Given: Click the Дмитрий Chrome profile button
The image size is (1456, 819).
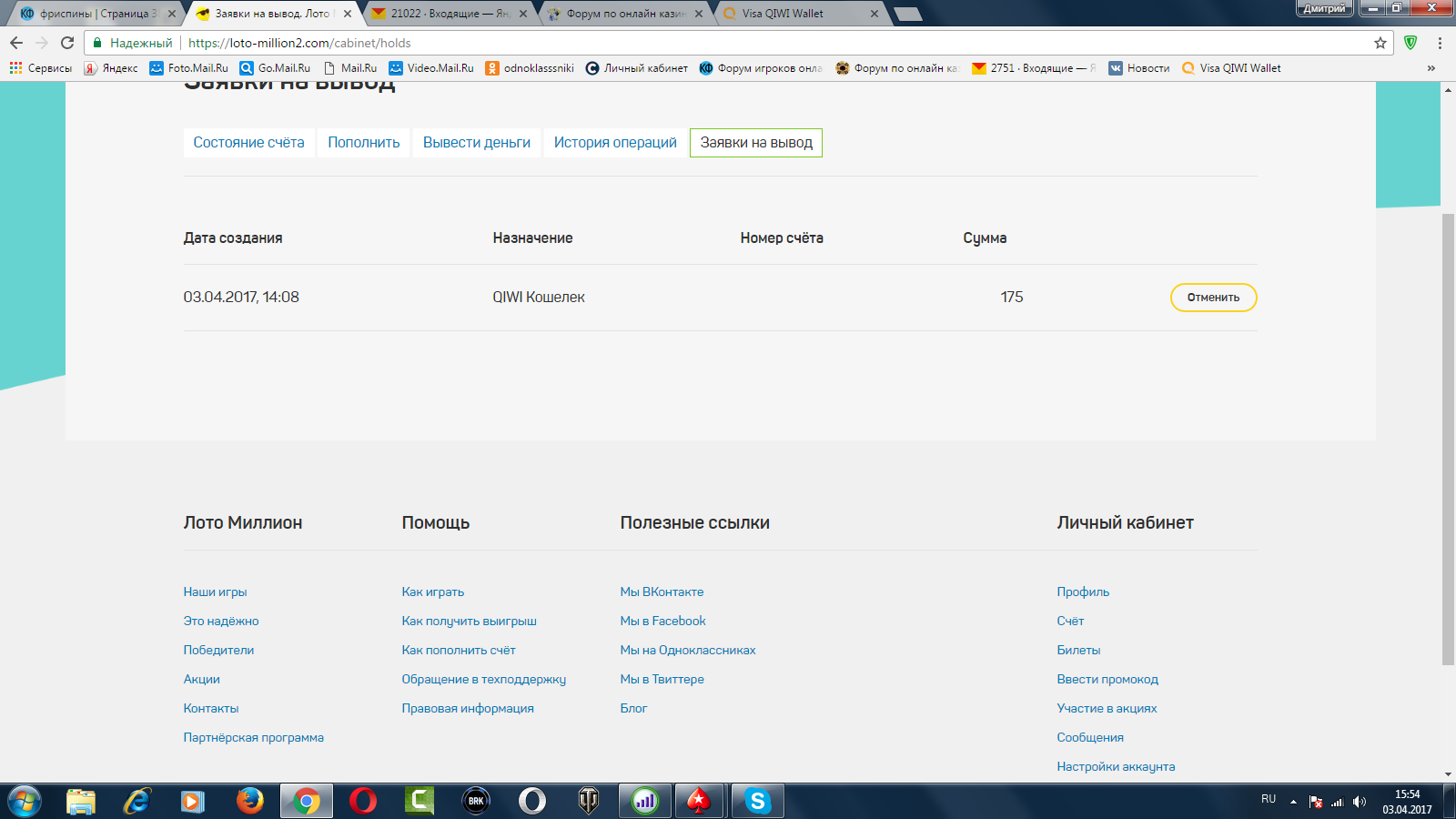Looking at the screenshot, I should tap(1324, 8).
